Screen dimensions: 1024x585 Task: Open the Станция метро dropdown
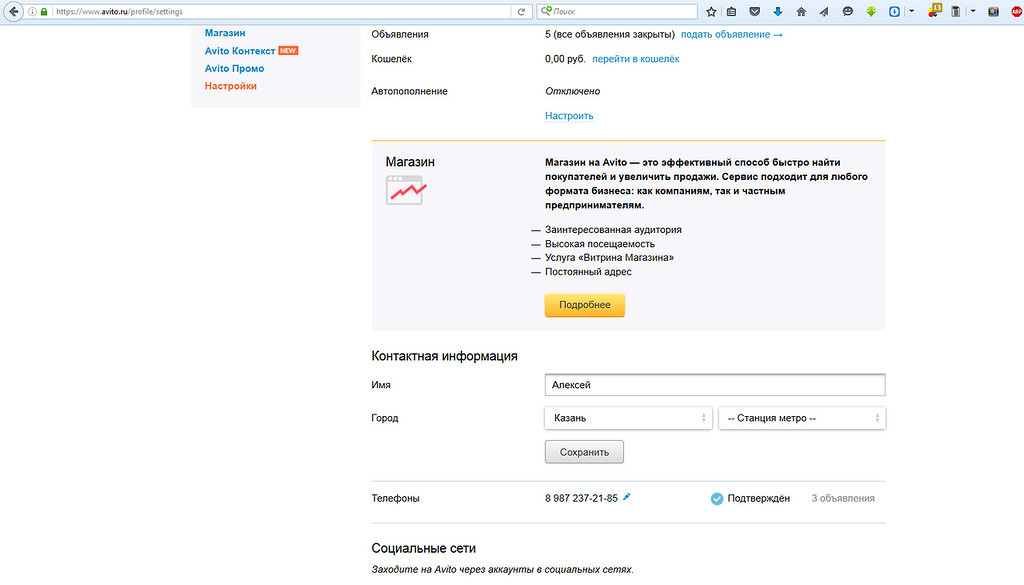click(802, 418)
